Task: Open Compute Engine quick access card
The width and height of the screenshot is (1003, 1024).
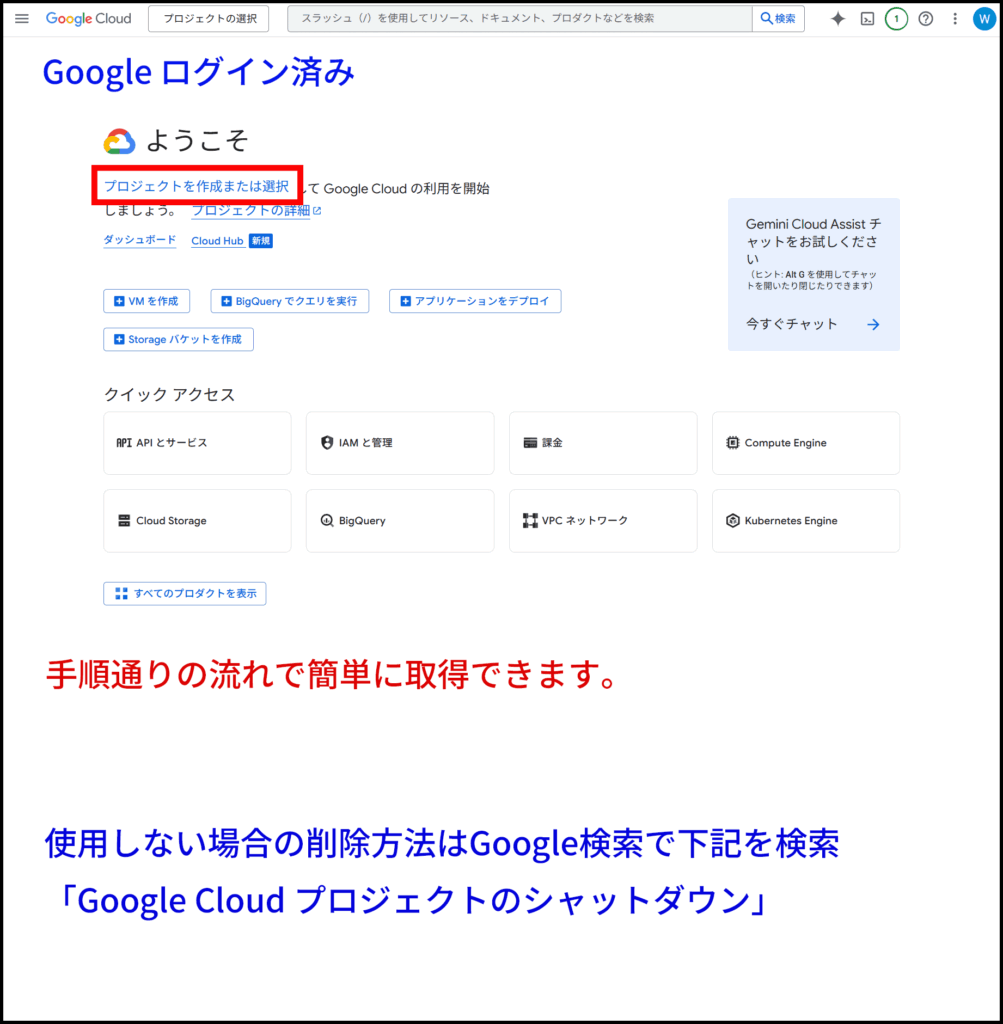Action: [806, 443]
